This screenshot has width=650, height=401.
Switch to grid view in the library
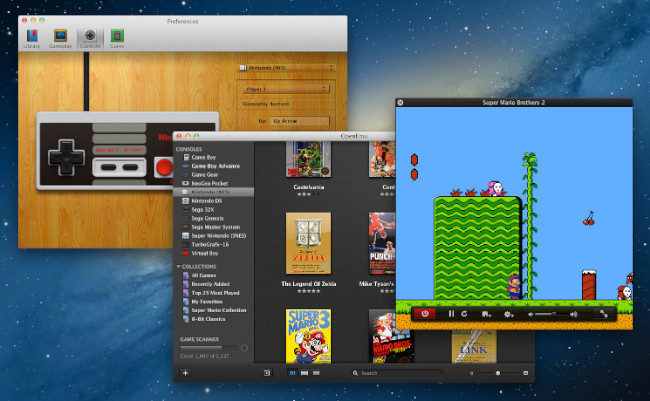292,373
